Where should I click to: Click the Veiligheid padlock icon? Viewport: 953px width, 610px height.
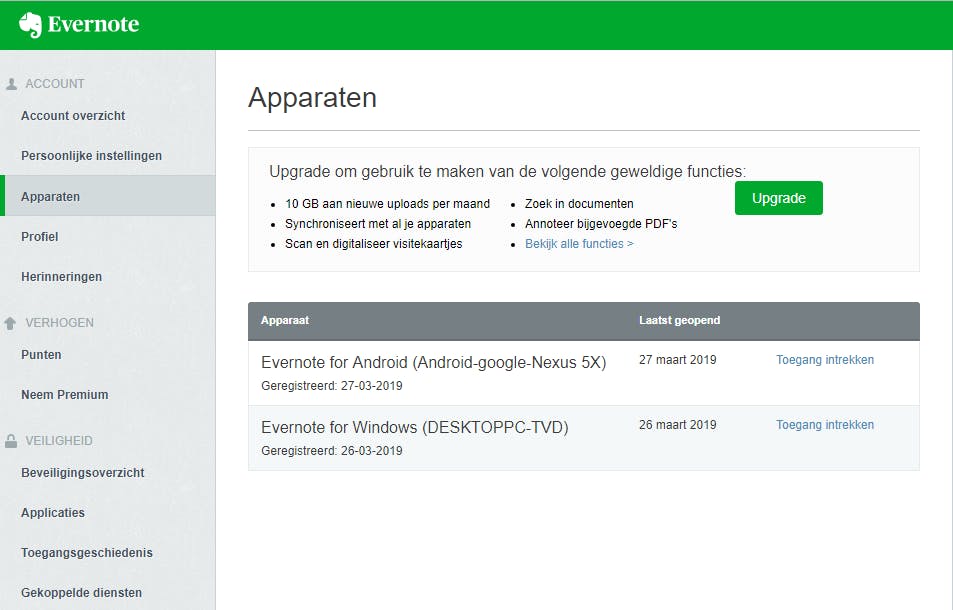click(x=11, y=441)
